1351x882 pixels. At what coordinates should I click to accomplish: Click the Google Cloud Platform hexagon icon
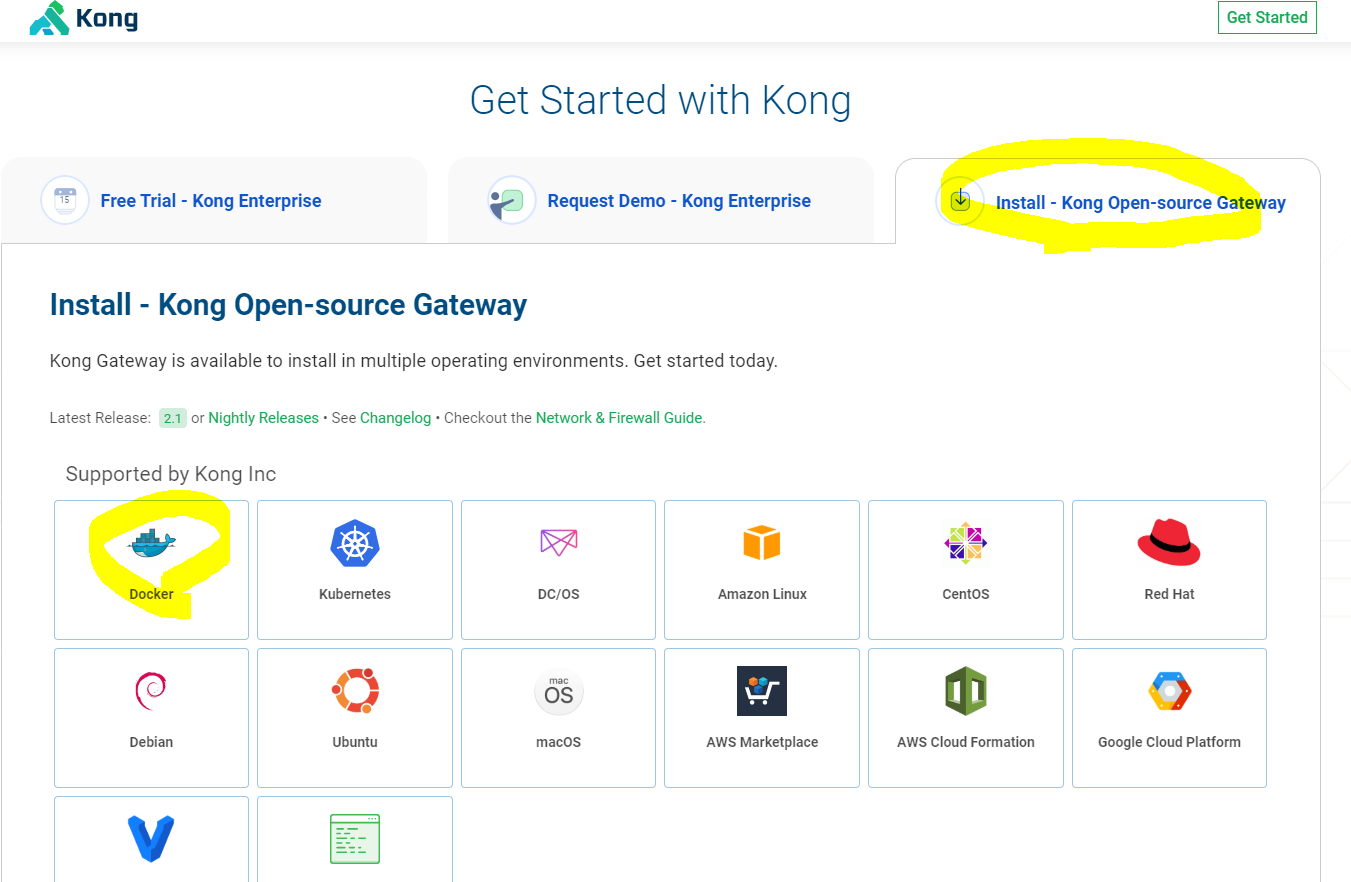1169,691
